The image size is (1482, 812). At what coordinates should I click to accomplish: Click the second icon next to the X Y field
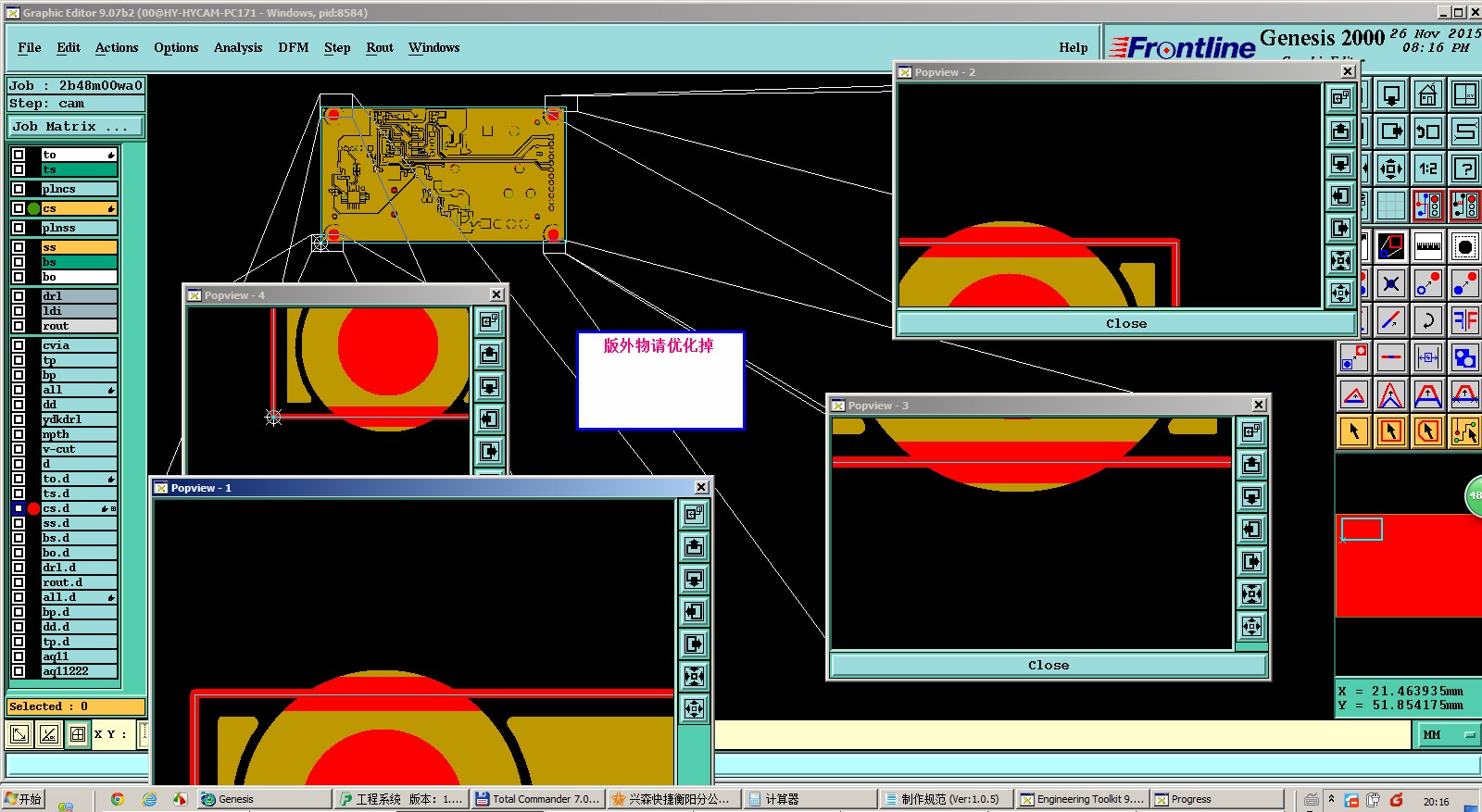click(49, 734)
